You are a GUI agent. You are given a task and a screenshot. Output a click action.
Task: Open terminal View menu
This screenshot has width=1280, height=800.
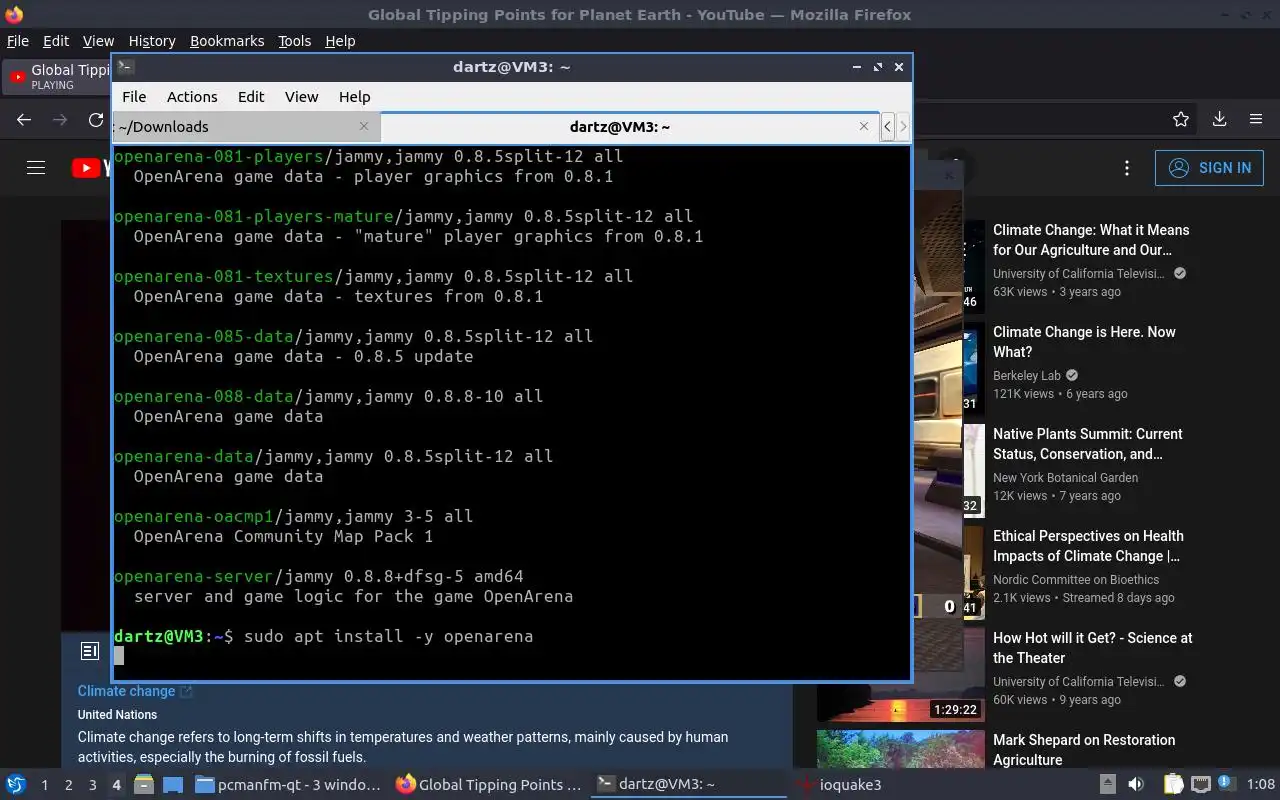[301, 97]
